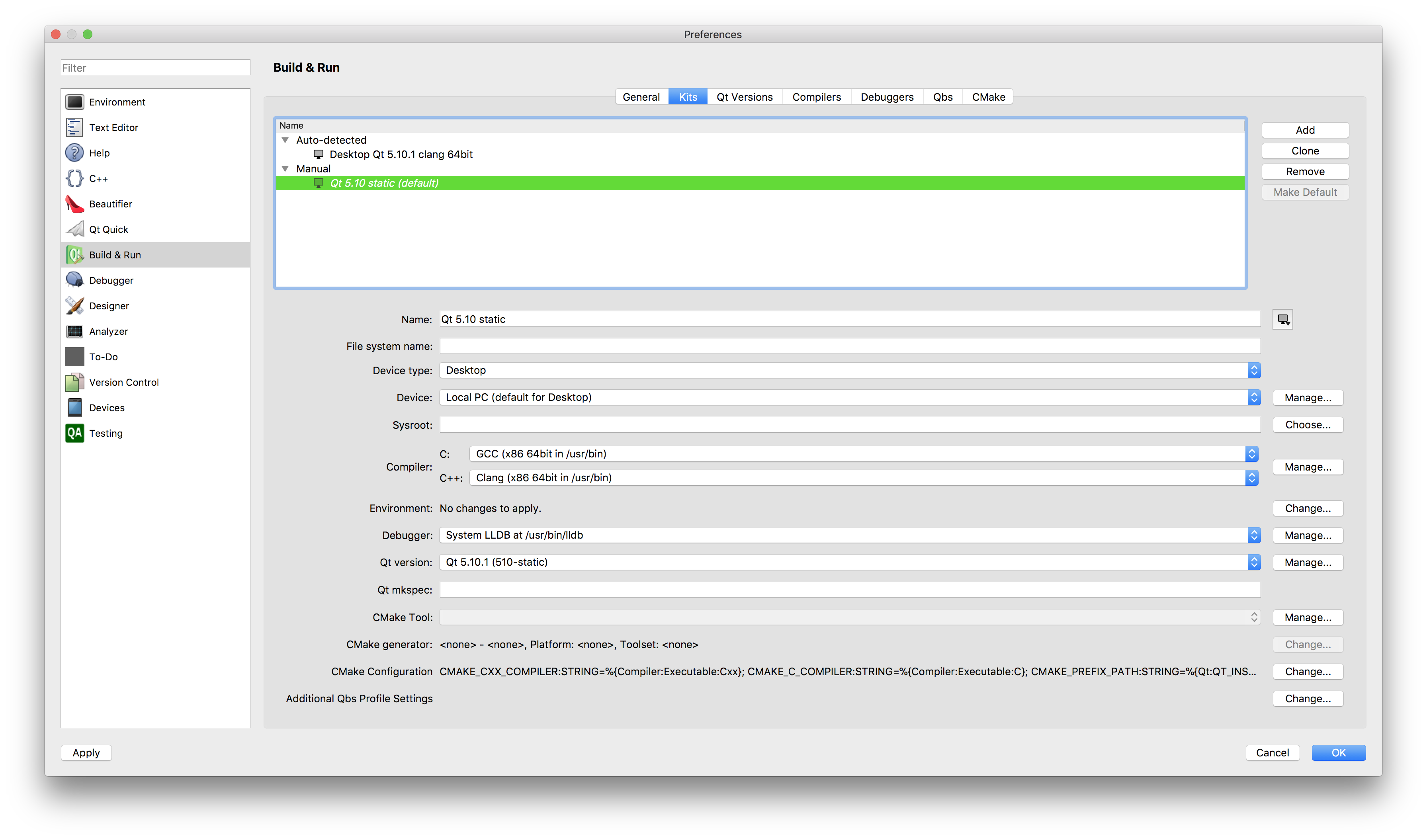
Task: Open the Devices tablet icon
Action: point(74,408)
